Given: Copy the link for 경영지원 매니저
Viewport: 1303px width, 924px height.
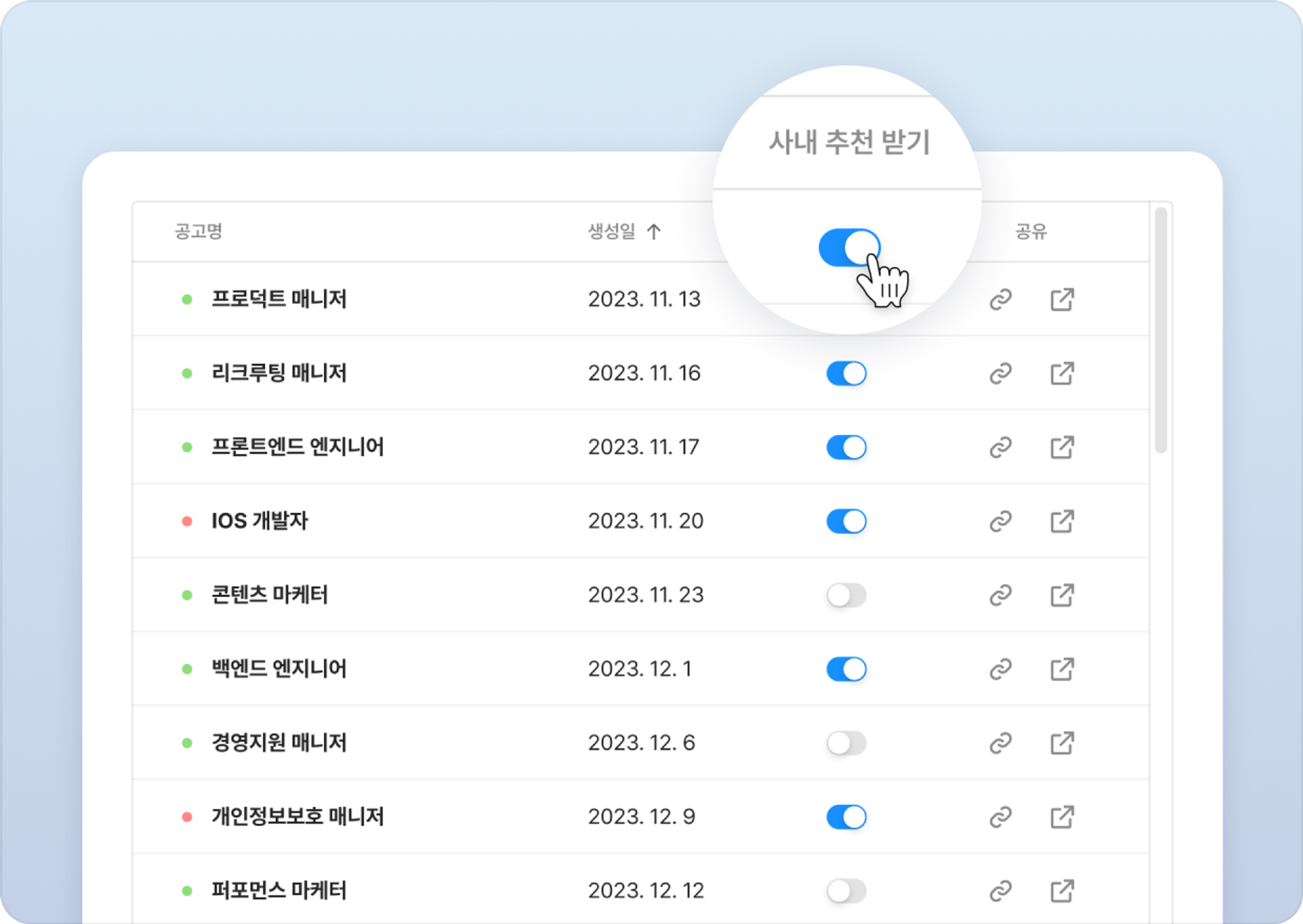Looking at the screenshot, I should [x=1000, y=742].
